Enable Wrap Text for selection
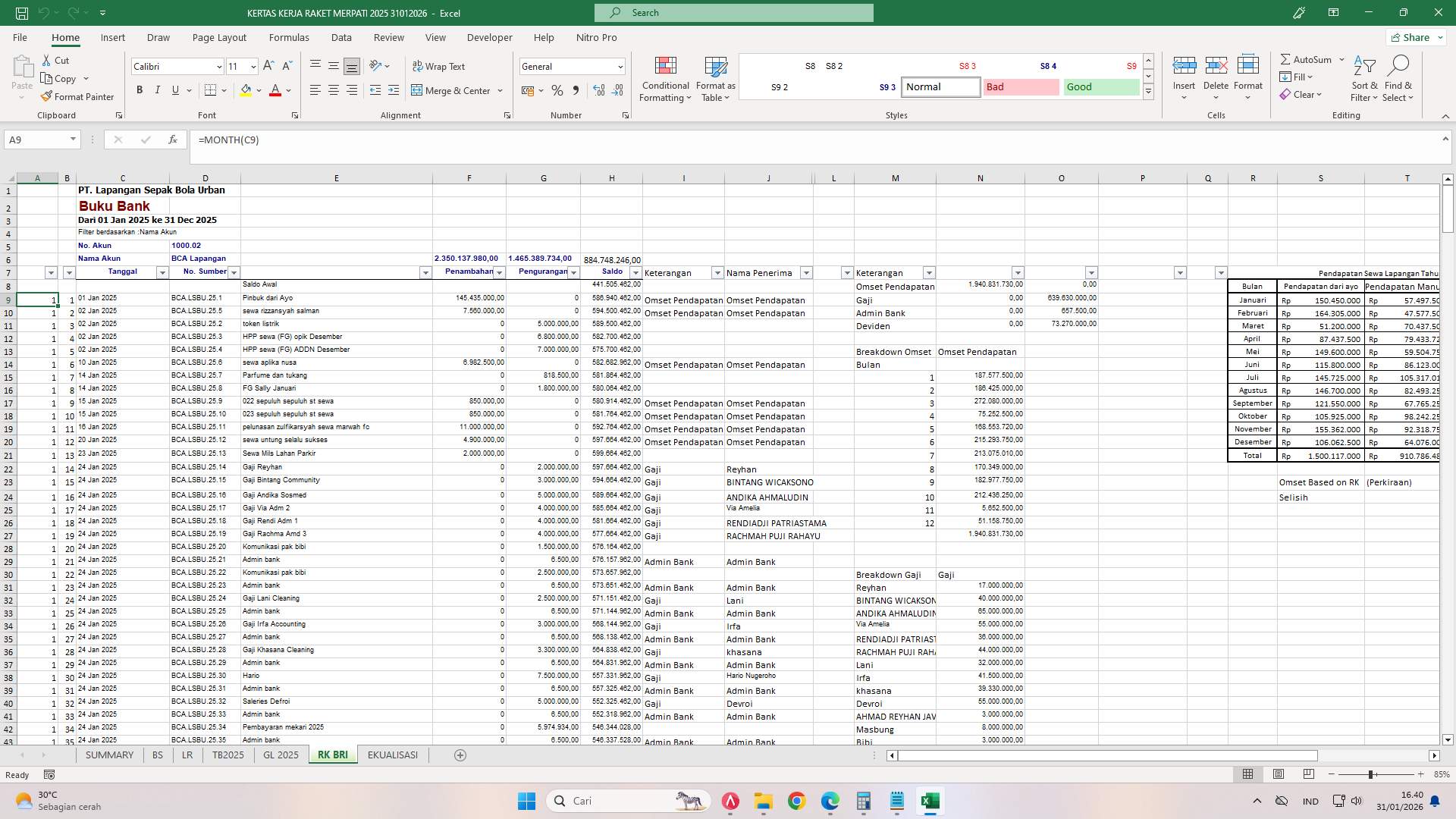The image size is (1456, 819). 439,66
